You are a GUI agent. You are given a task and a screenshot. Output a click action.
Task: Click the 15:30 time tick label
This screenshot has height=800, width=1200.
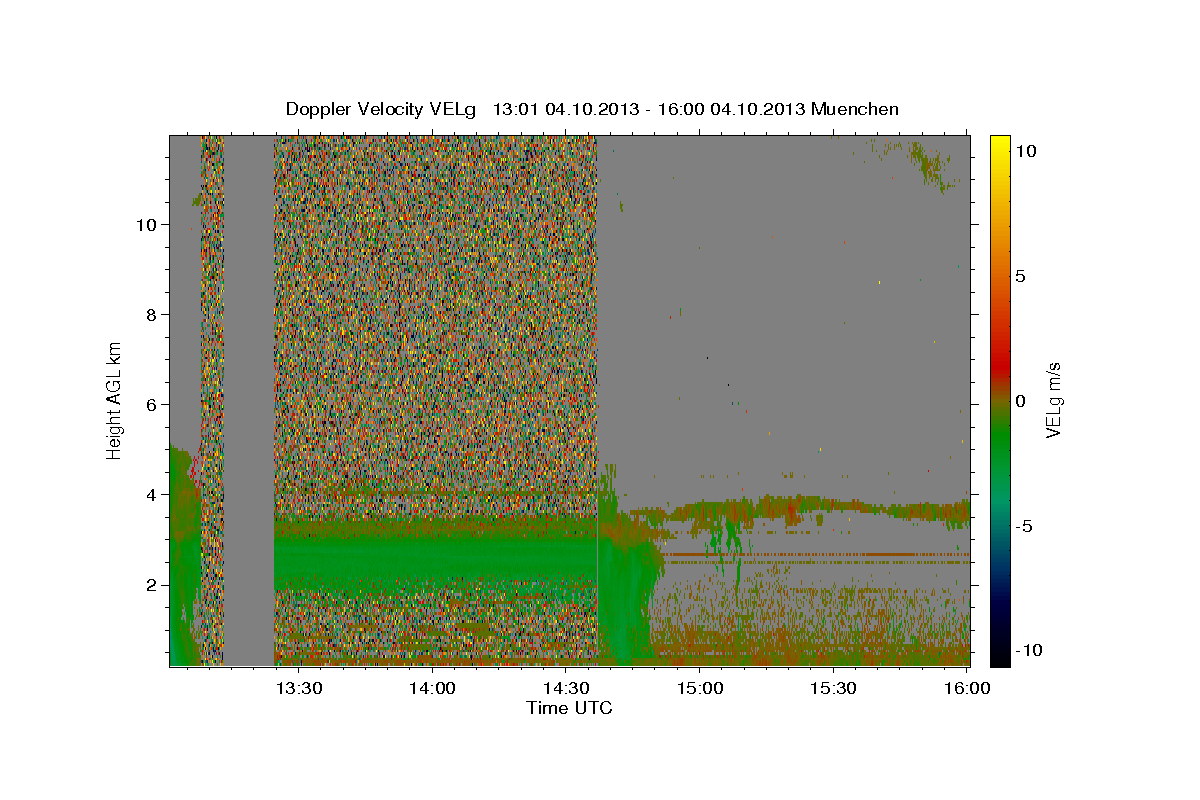pyautogui.click(x=832, y=688)
